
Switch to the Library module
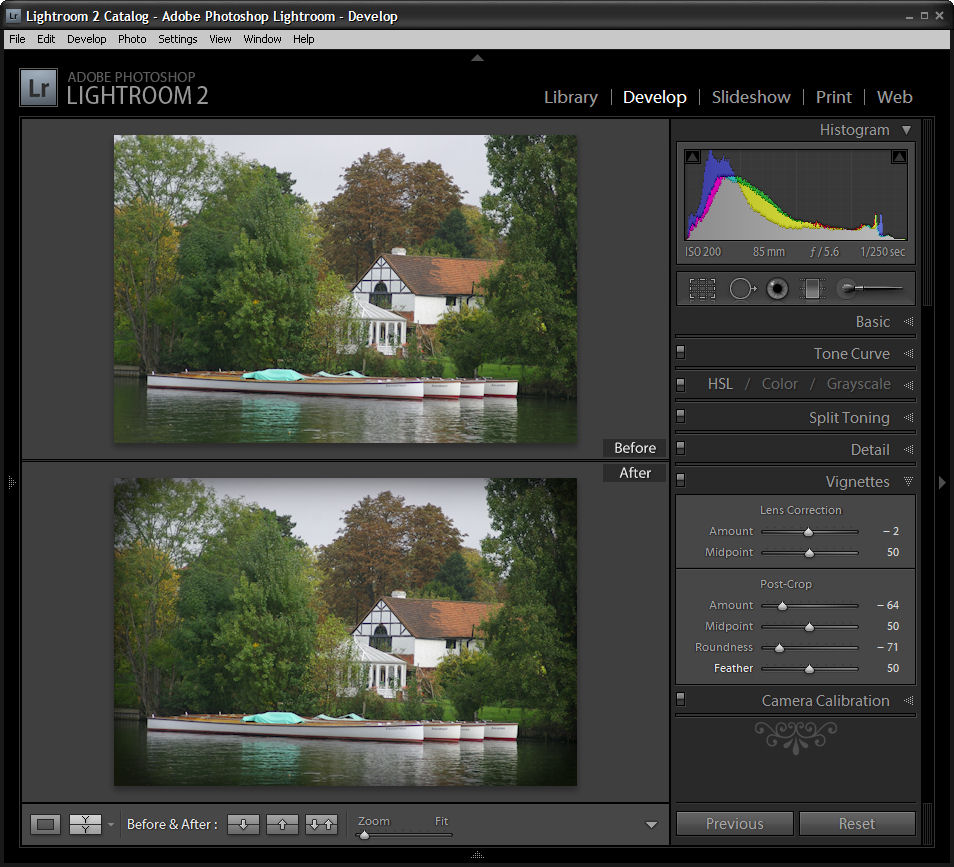pyautogui.click(x=571, y=97)
